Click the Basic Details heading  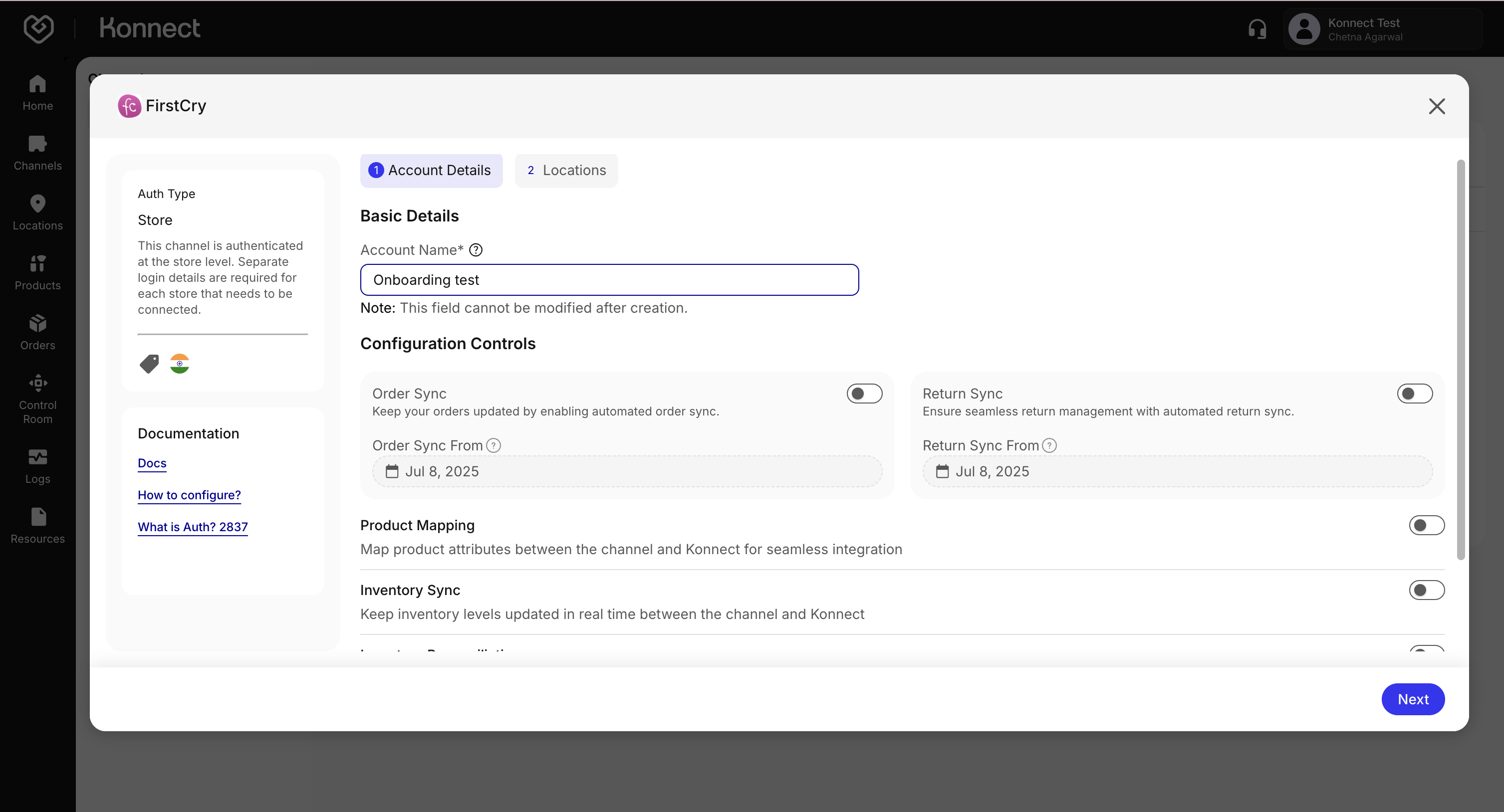coord(409,216)
